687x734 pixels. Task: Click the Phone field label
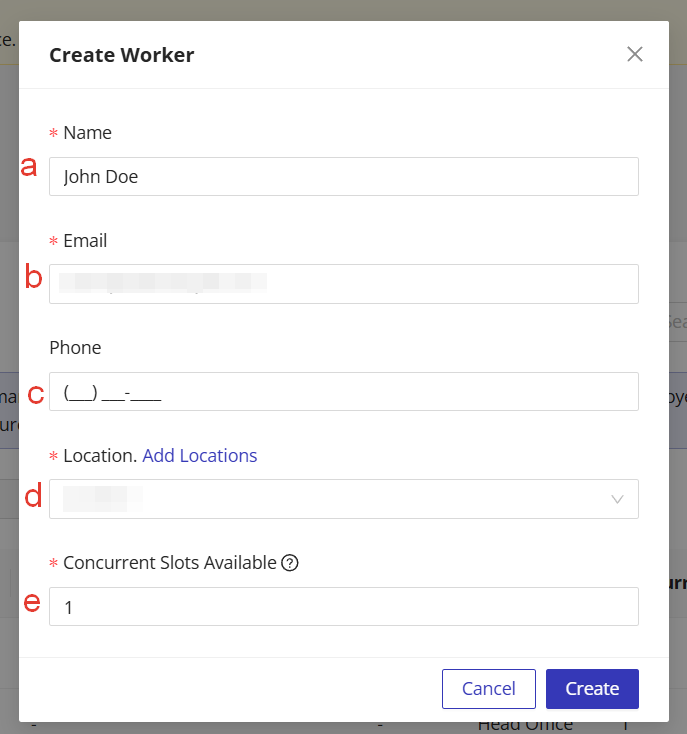pyautogui.click(x=75, y=348)
